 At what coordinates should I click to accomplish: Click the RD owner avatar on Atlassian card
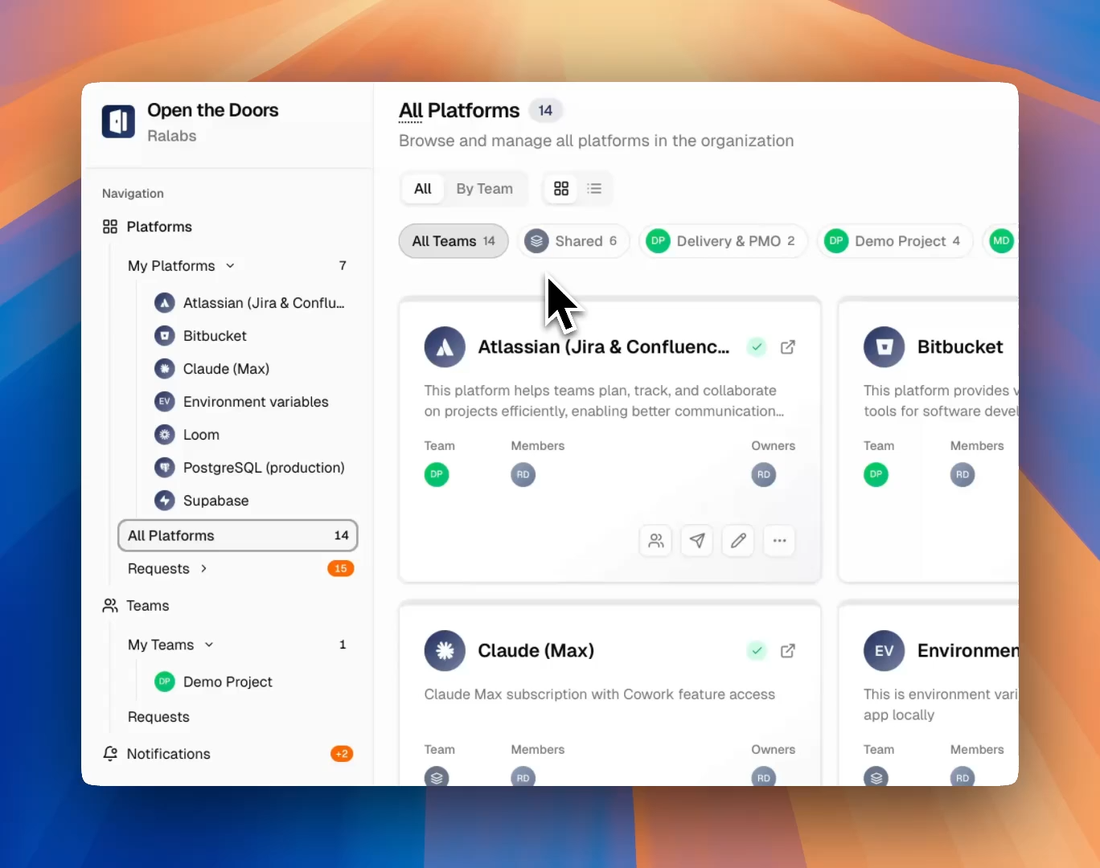coord(763,474)
